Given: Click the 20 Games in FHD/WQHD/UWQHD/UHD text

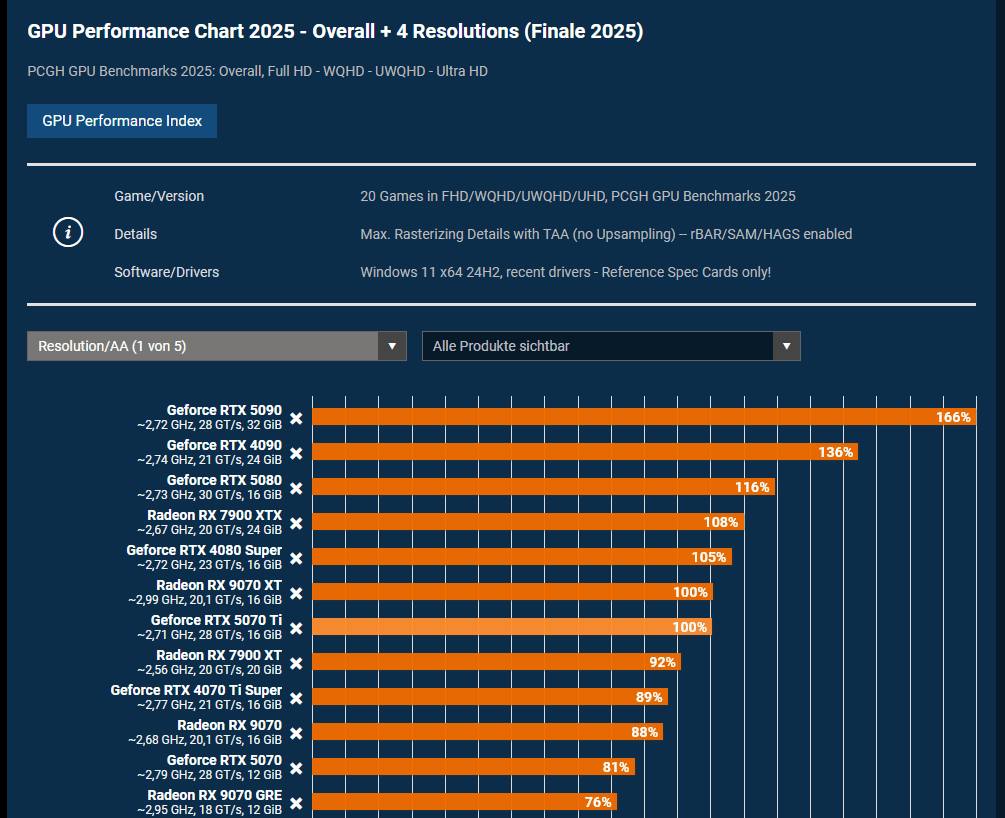Looking at the screenshot, I should [x=578, y=196].
